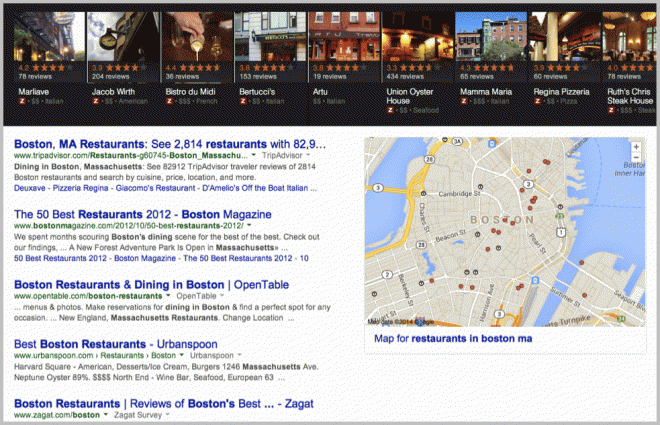Click the Bistro du Midi restaurant photo

click(x=197, y=37)
